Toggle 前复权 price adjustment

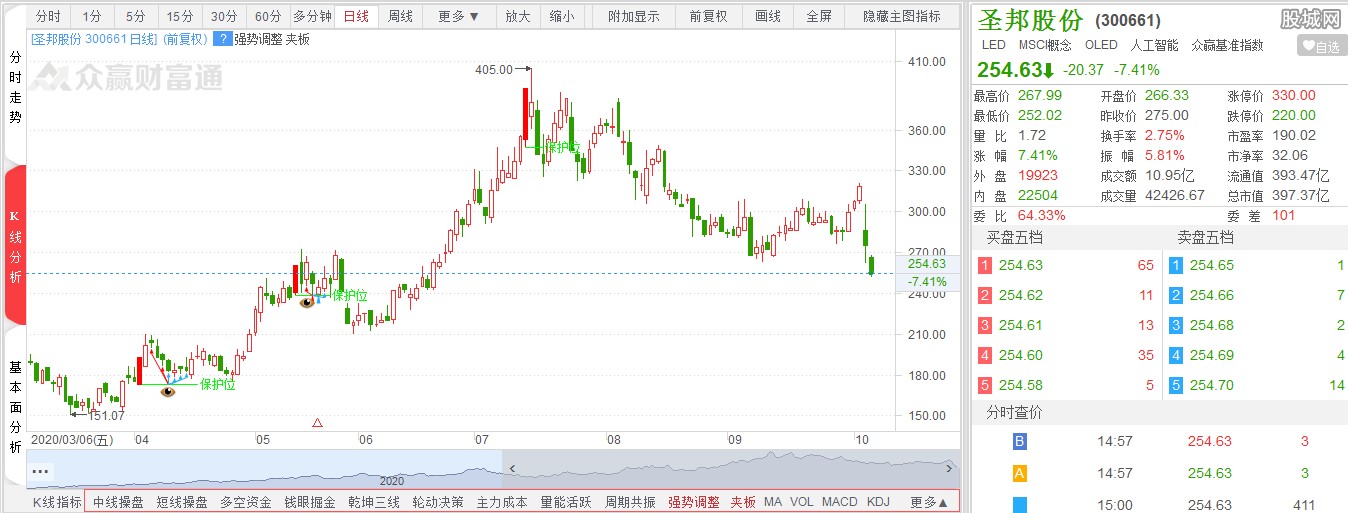point(709,16)
